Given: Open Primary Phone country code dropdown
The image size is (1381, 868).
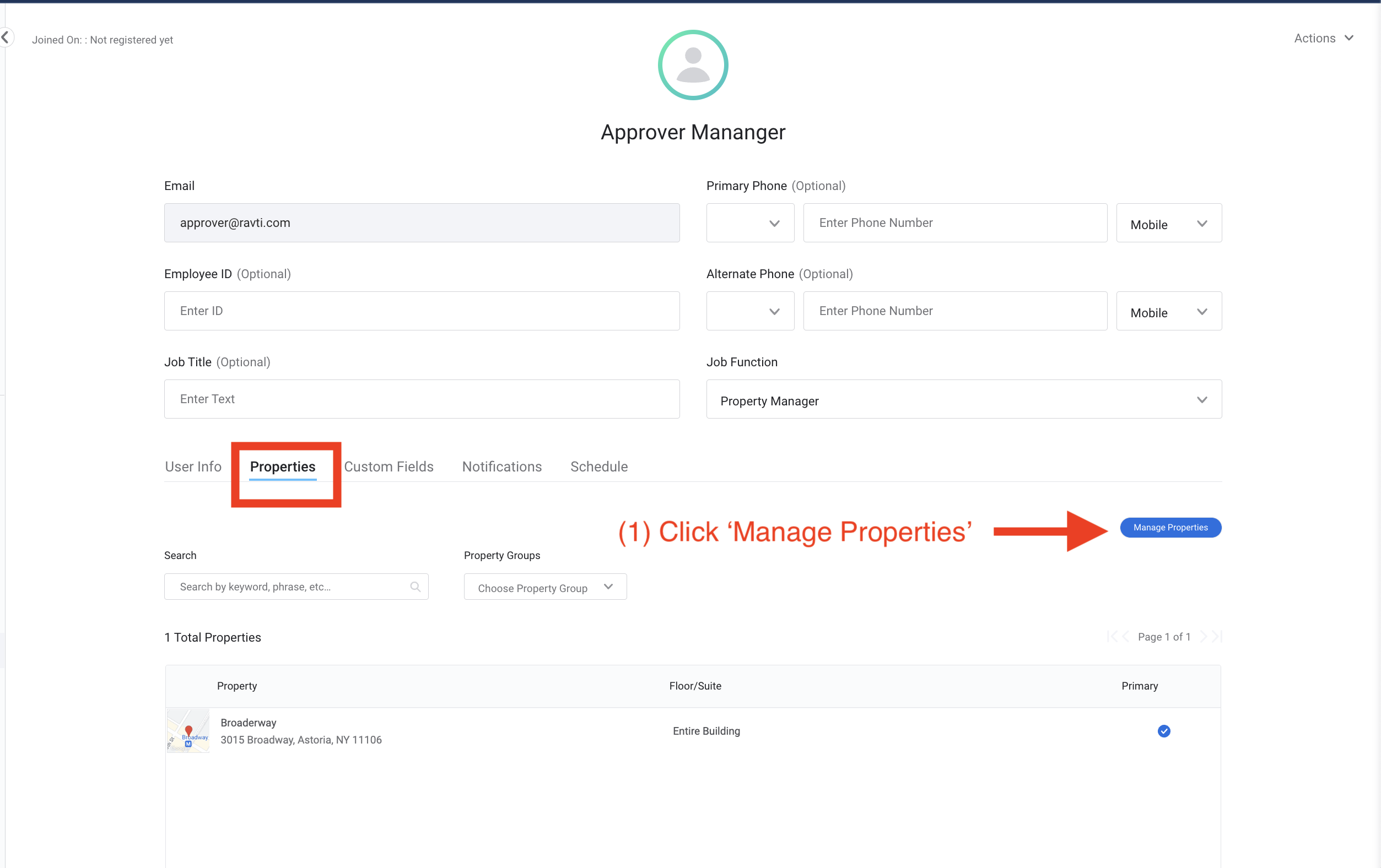Looking at the screenshot, I should (749, 223).
